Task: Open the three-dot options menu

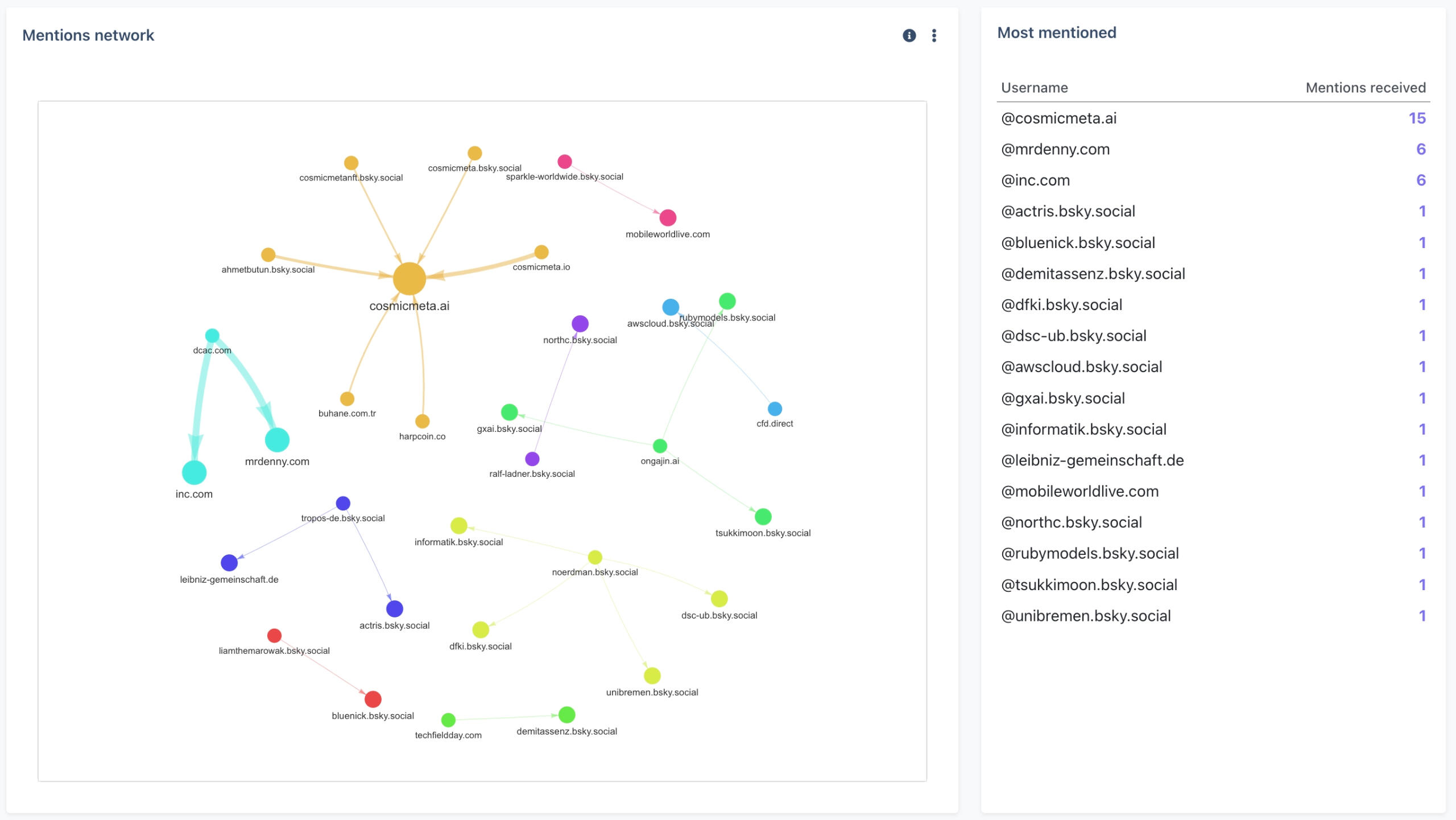Action: 934,36
